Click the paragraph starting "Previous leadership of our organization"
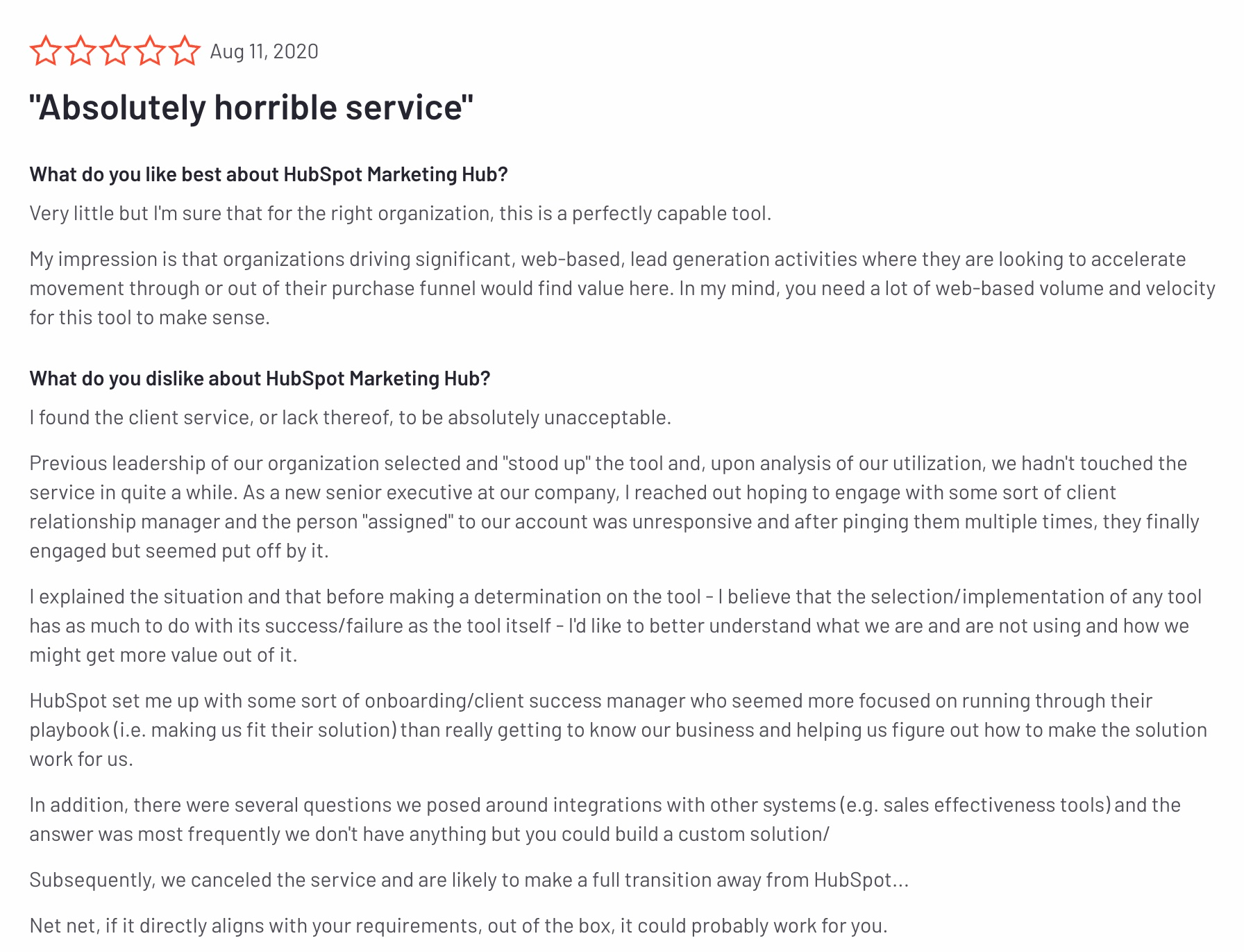Image resolution: width=1244 pixels, height=952 pixels. tap(614, 507)
